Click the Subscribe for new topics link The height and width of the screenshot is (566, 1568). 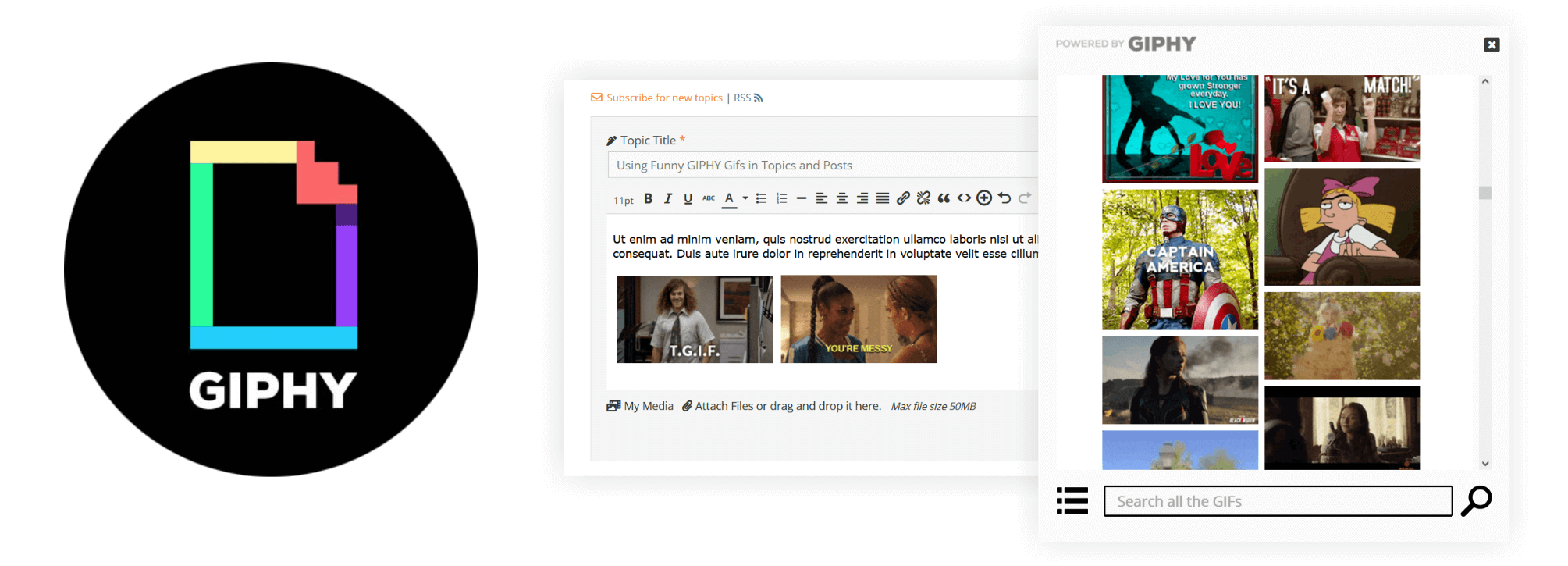[664, 98]
